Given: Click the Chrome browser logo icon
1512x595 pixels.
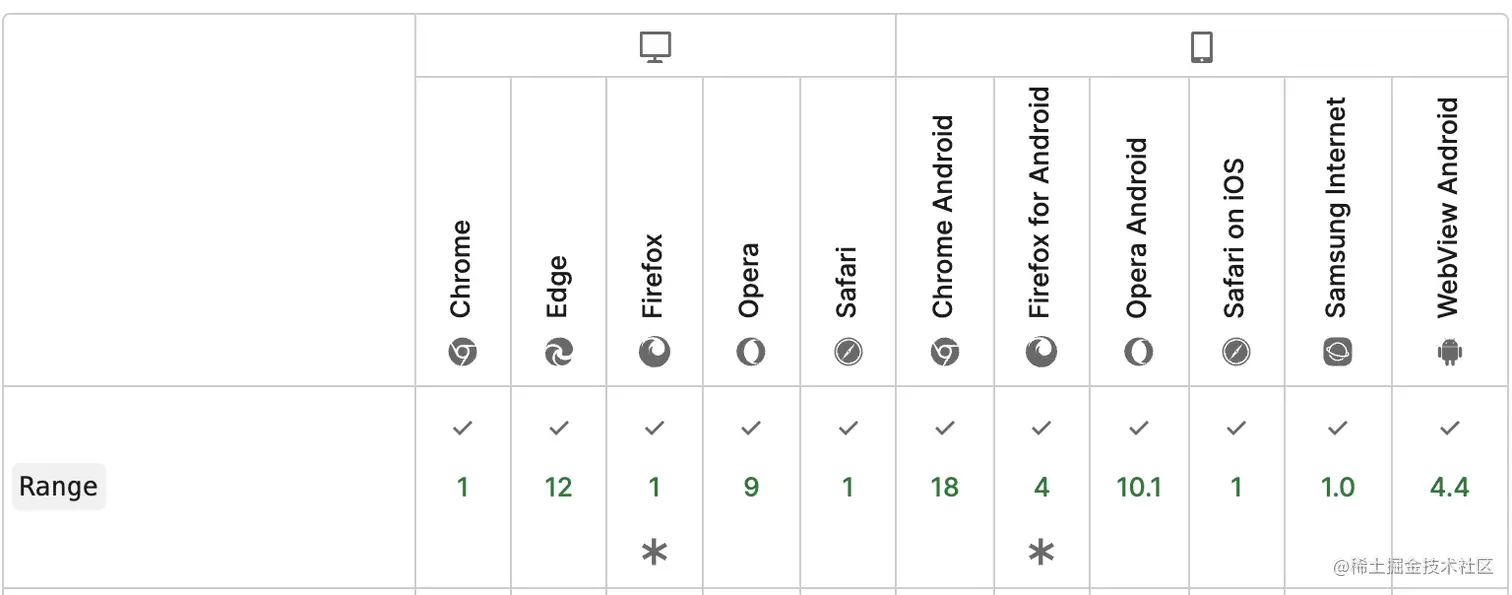Looking at the screenshot, I should click(462, 352).
